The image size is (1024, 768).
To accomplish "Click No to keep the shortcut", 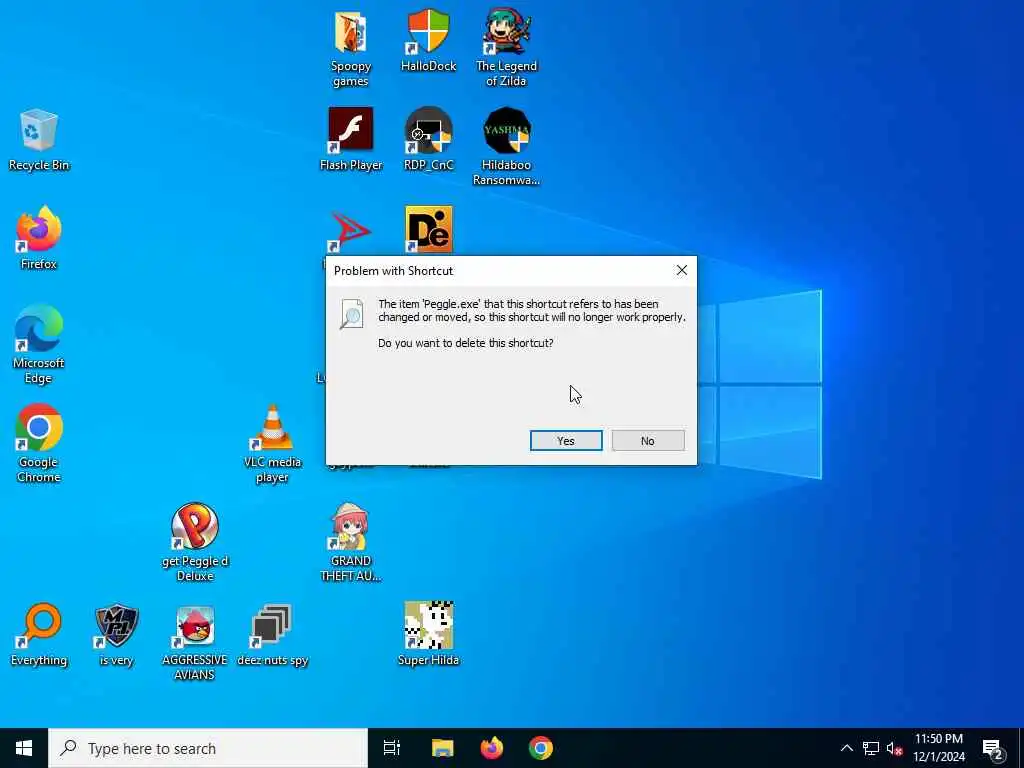I will point(648,441).
